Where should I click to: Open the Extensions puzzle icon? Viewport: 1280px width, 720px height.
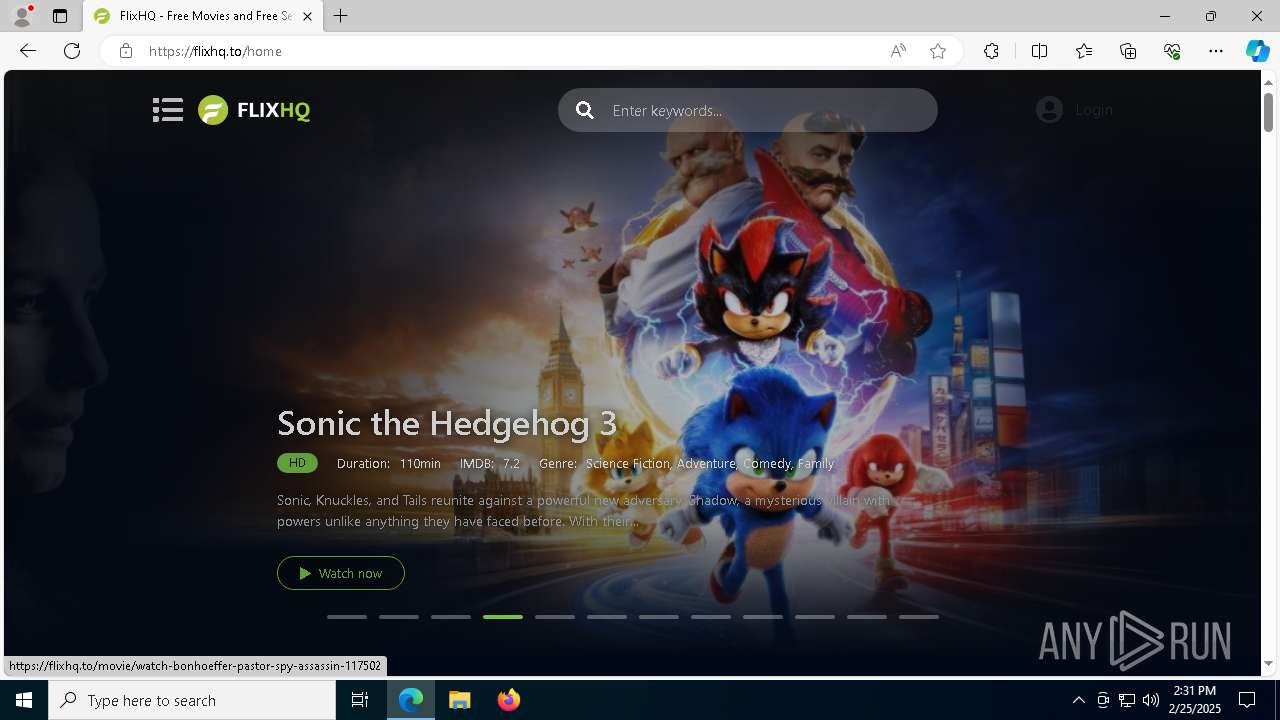(991, 51)
